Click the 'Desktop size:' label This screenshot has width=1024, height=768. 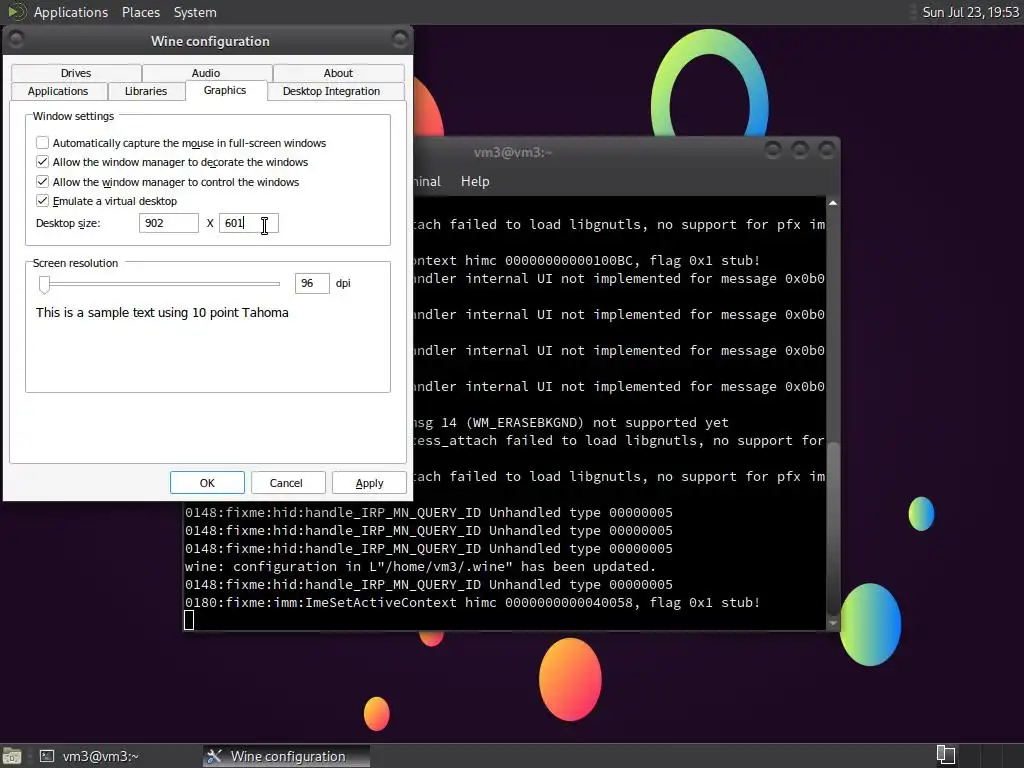[68, 223]
